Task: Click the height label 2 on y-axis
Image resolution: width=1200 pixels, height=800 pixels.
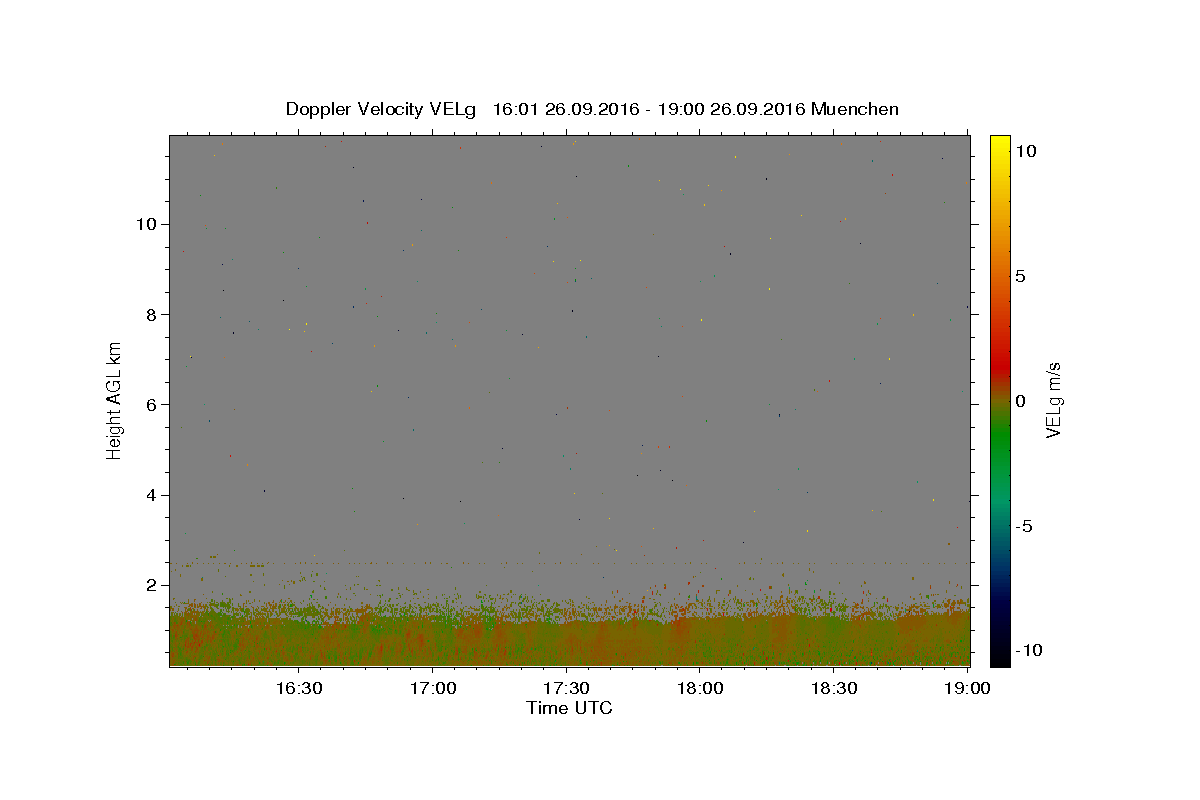Action: tap(150, 585)
